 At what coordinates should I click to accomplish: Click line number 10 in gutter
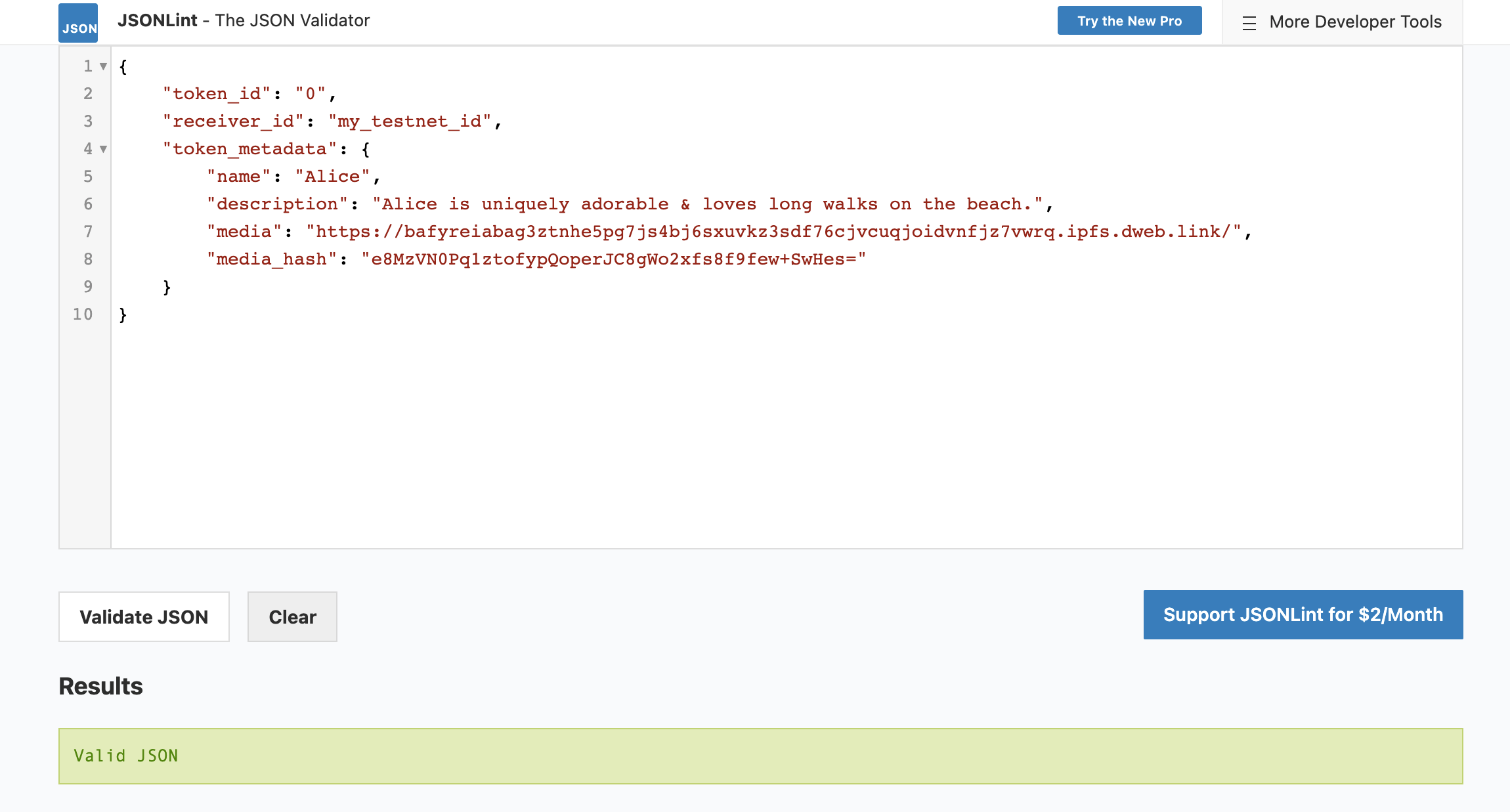coord(83,314)
